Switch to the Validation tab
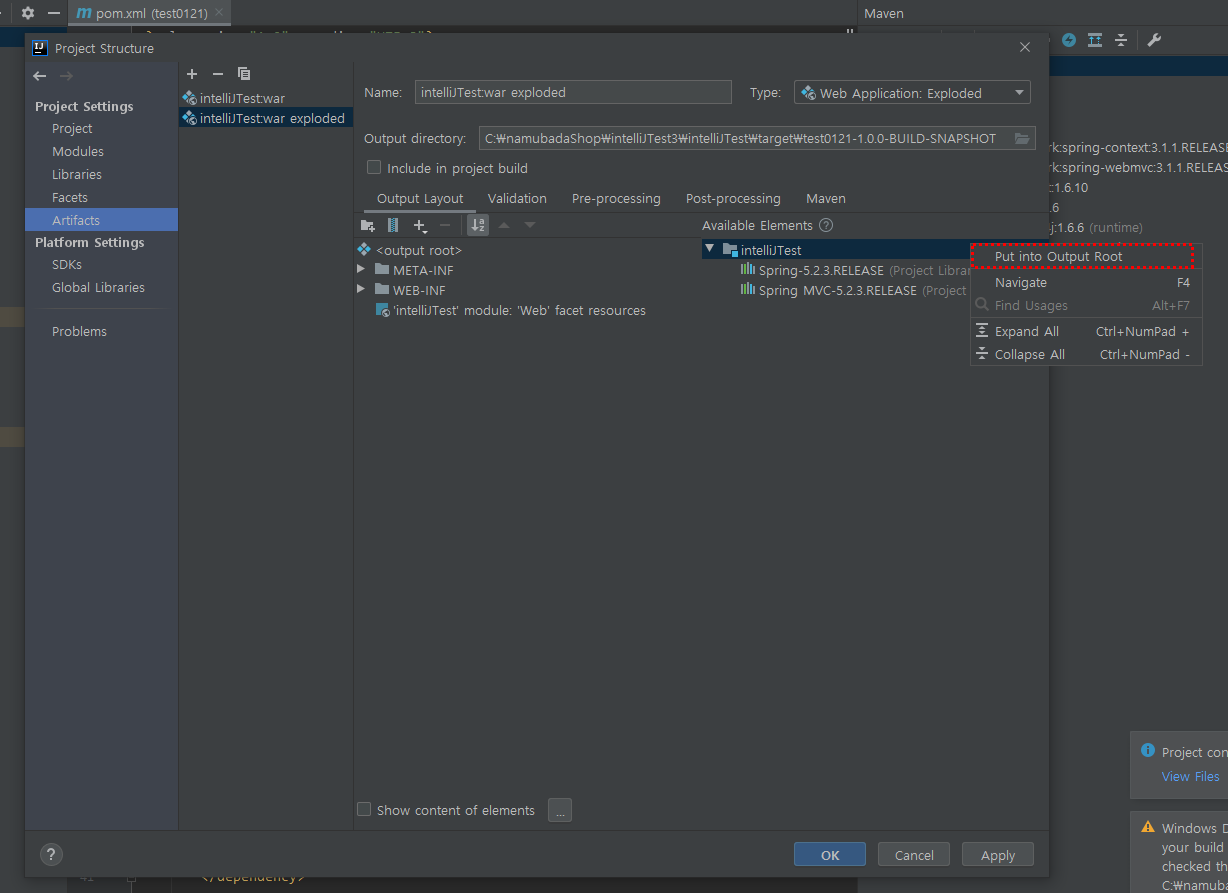Image resolution: width=1228 pixels, height=893 pixels. tap(517, 198)
